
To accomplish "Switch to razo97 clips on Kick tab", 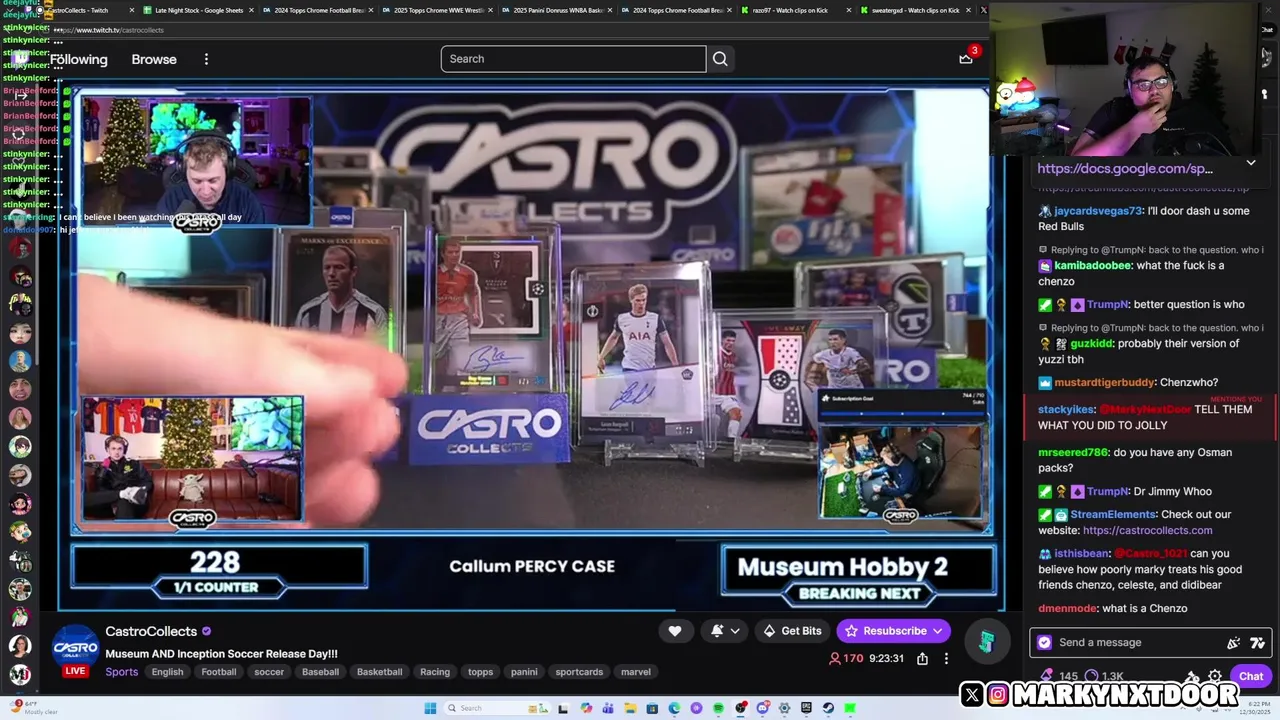I will [790, 10].
